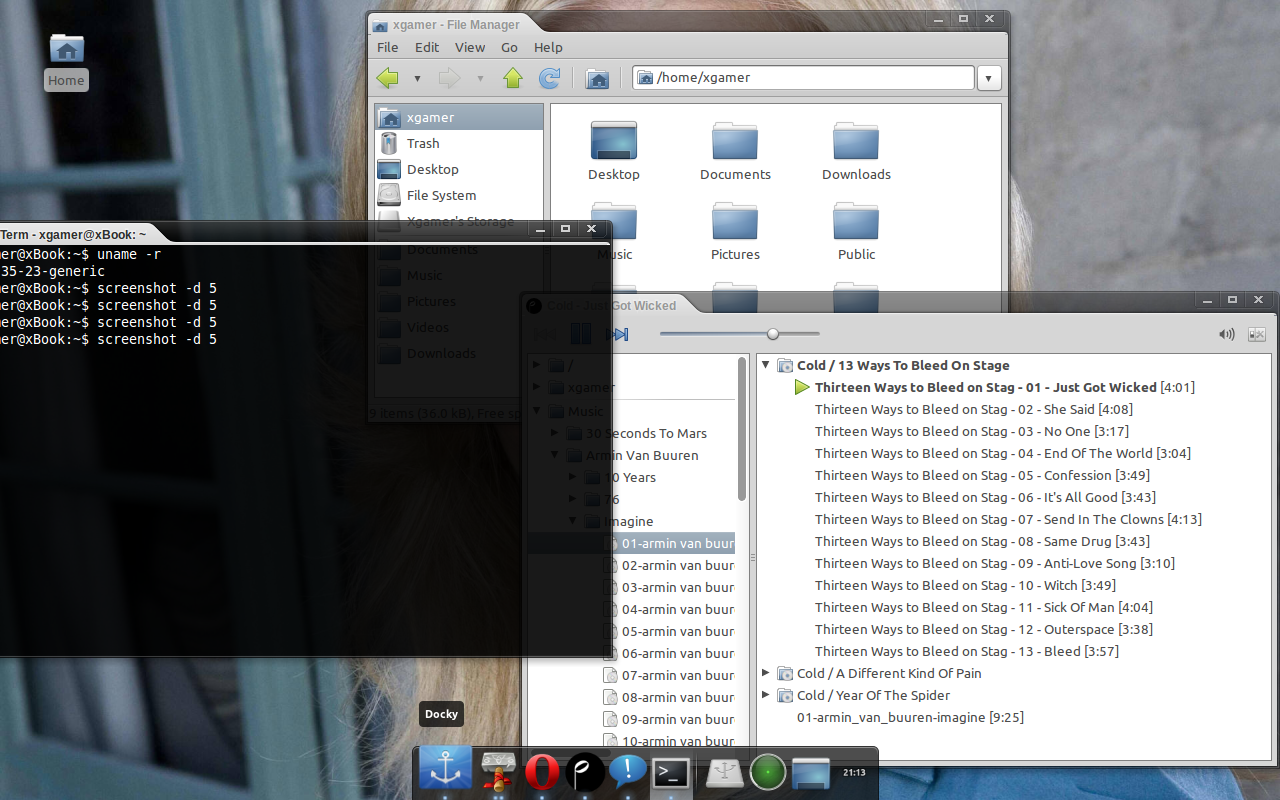The image size is (1280, 800).
Task: Select track 09 - Anti-Love Song
Action: coord(995,563)
